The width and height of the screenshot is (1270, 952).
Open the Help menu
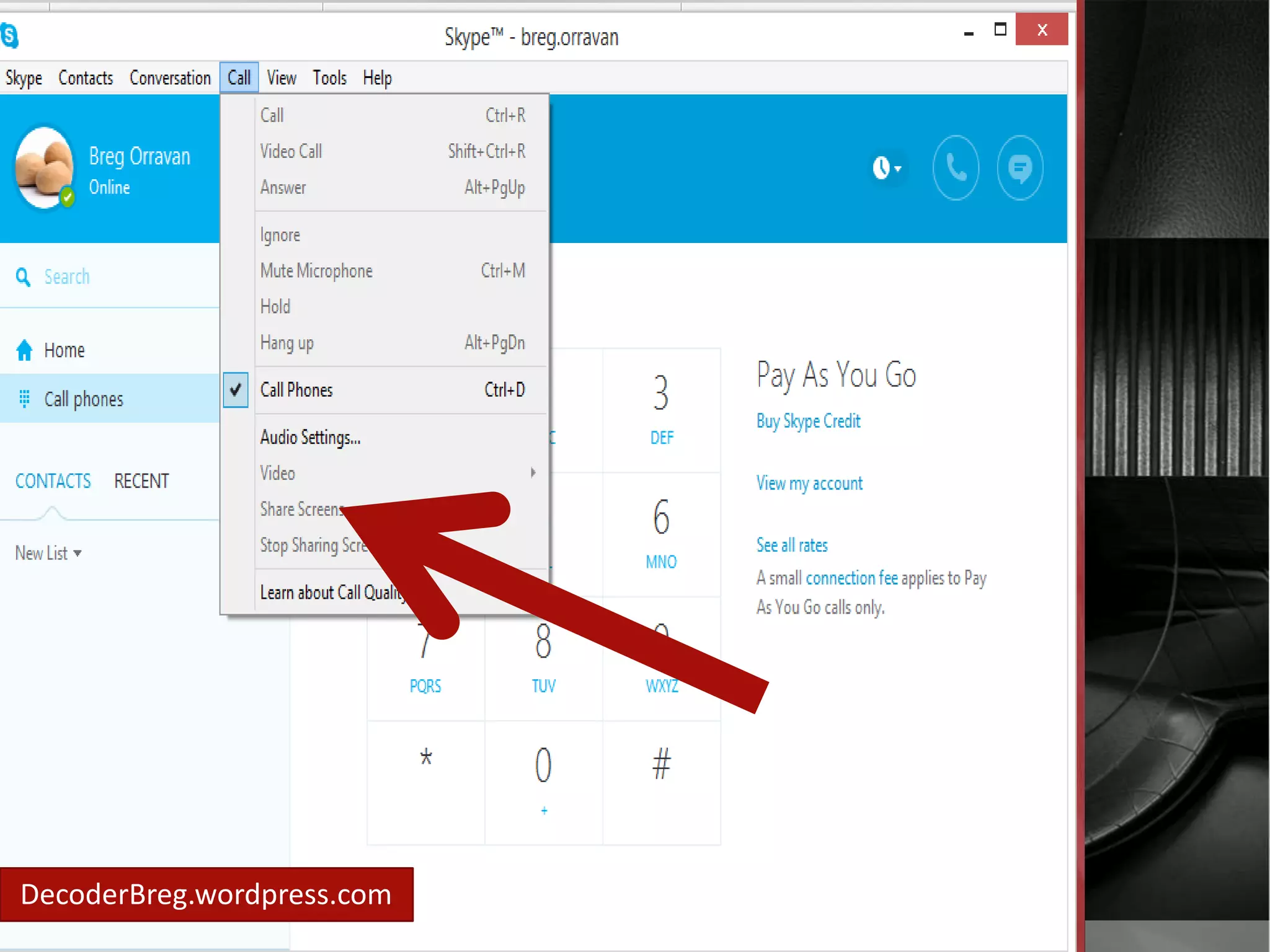(x=377, y=78)
